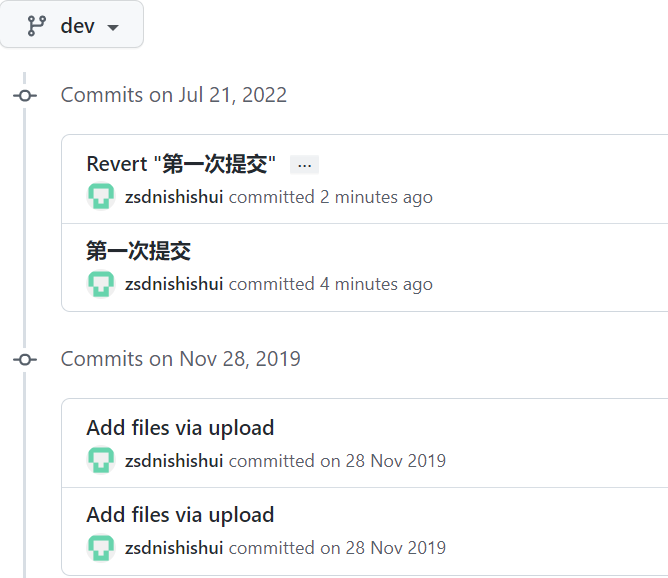This screenshot has height=578, width=668.
Task: Click the commit node icon for Nov 28, 2019
Action: 25,360
